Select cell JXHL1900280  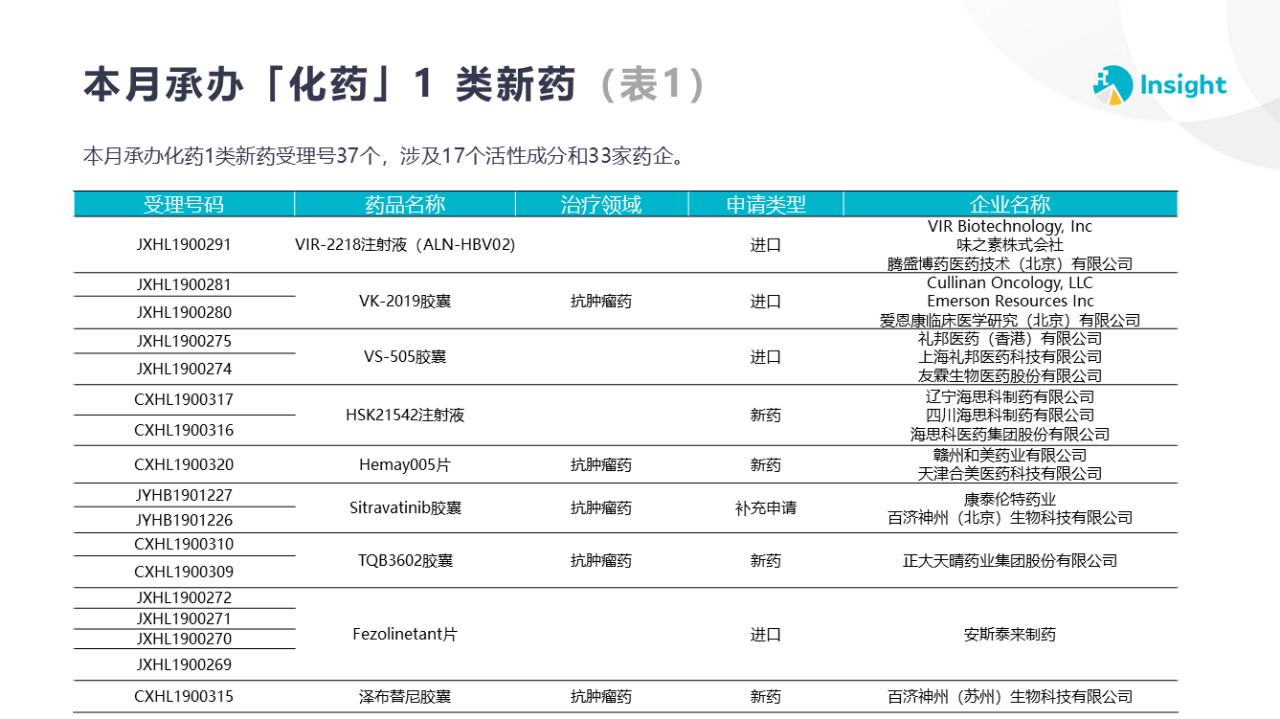pos(184,313)
